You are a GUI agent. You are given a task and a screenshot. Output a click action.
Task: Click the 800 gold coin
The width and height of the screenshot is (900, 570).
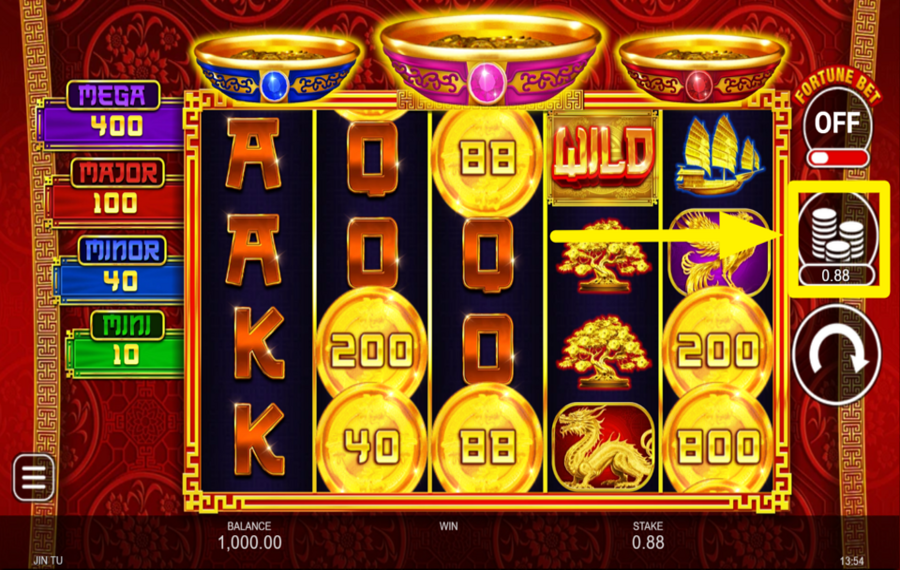point(719,445)
